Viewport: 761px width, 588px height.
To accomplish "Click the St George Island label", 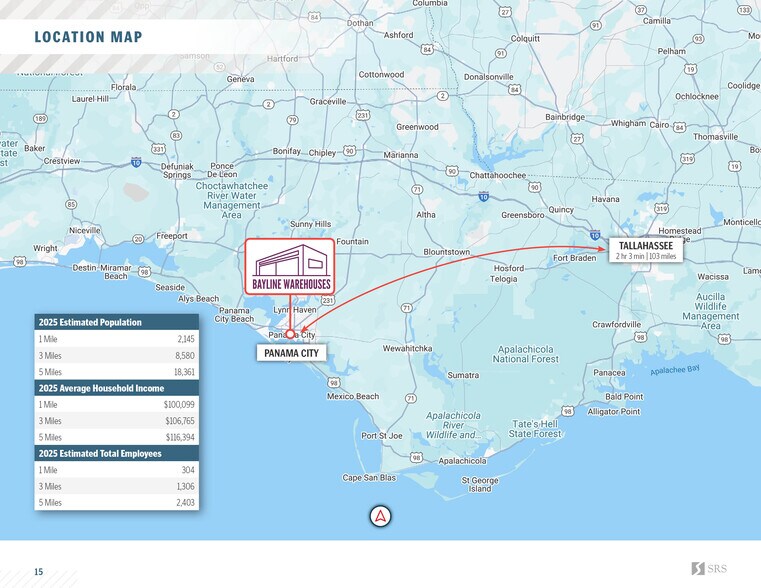I will 480,484.
